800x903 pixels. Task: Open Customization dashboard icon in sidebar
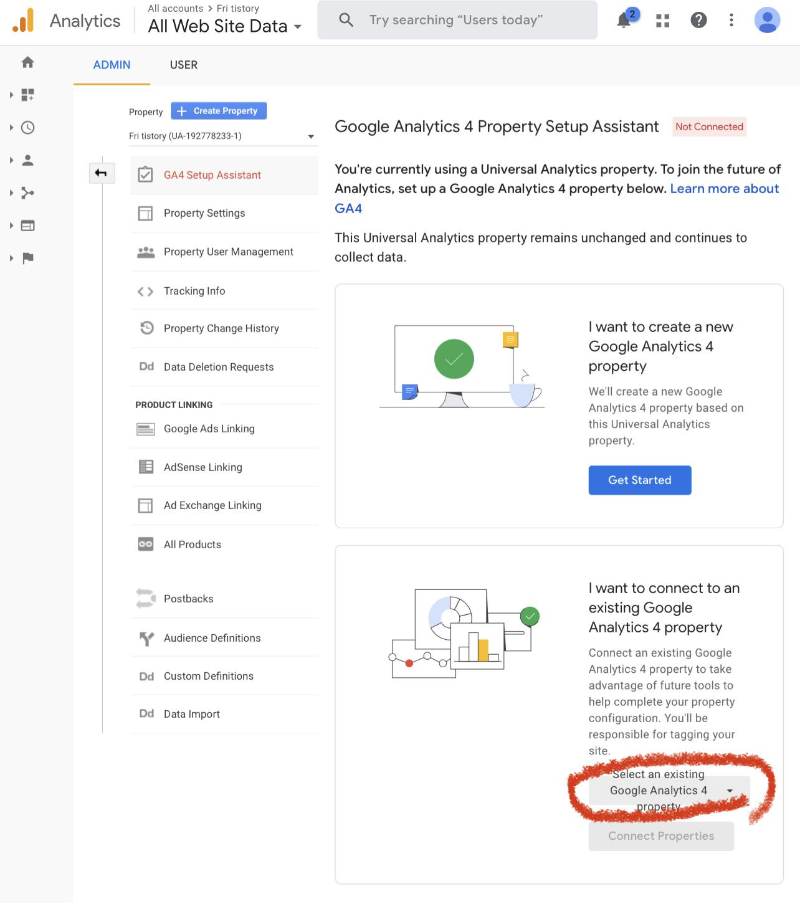(x=28, y=94)
